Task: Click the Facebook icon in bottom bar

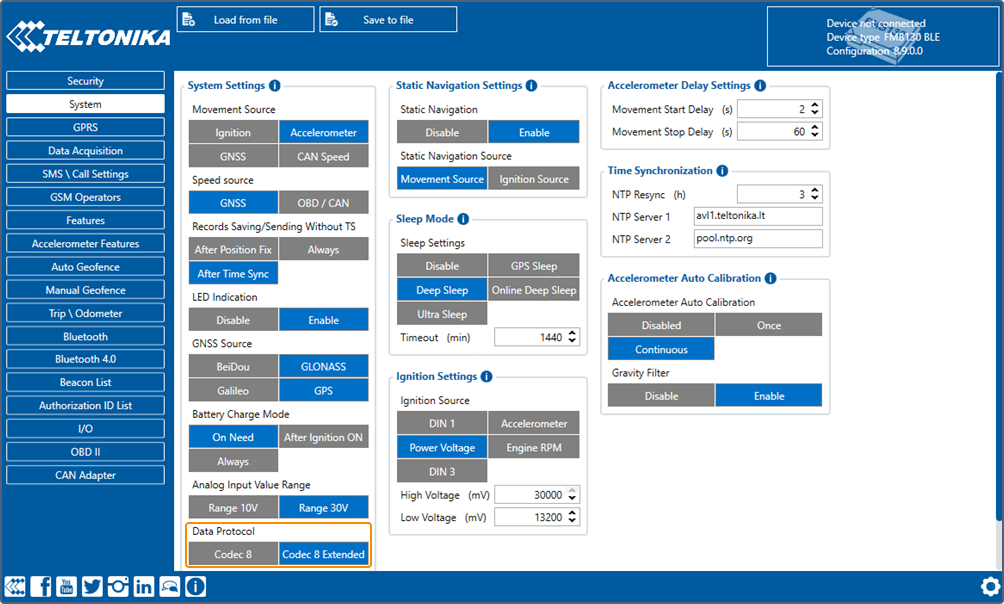Action: [41, 587]
